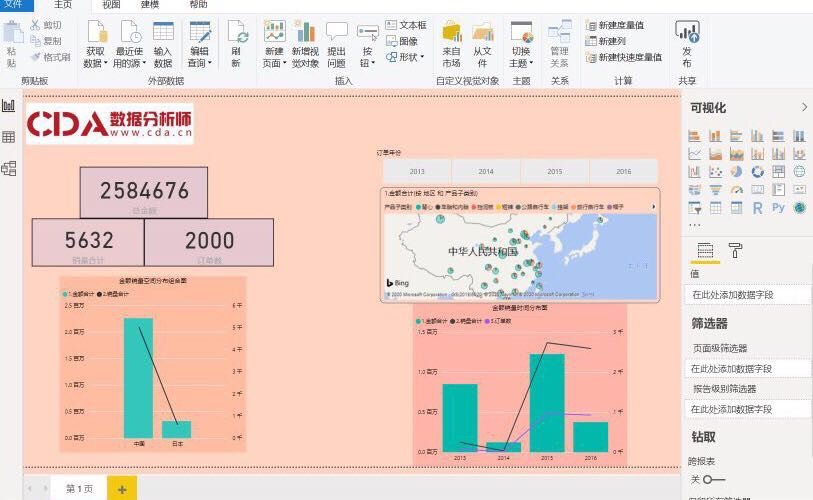
Task: Select the stacked bar chart visual
Action: pyautogui.click(x=694, y=136)
